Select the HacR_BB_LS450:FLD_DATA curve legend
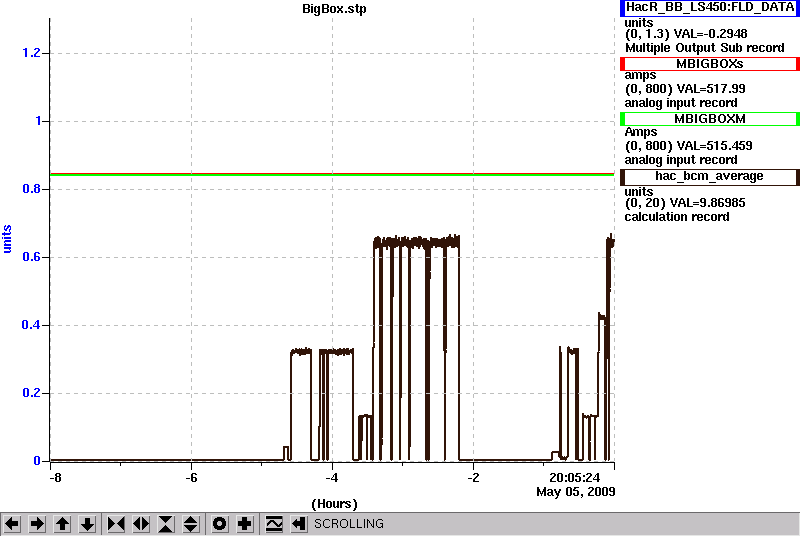800x536 pixels. pos(710,8)
